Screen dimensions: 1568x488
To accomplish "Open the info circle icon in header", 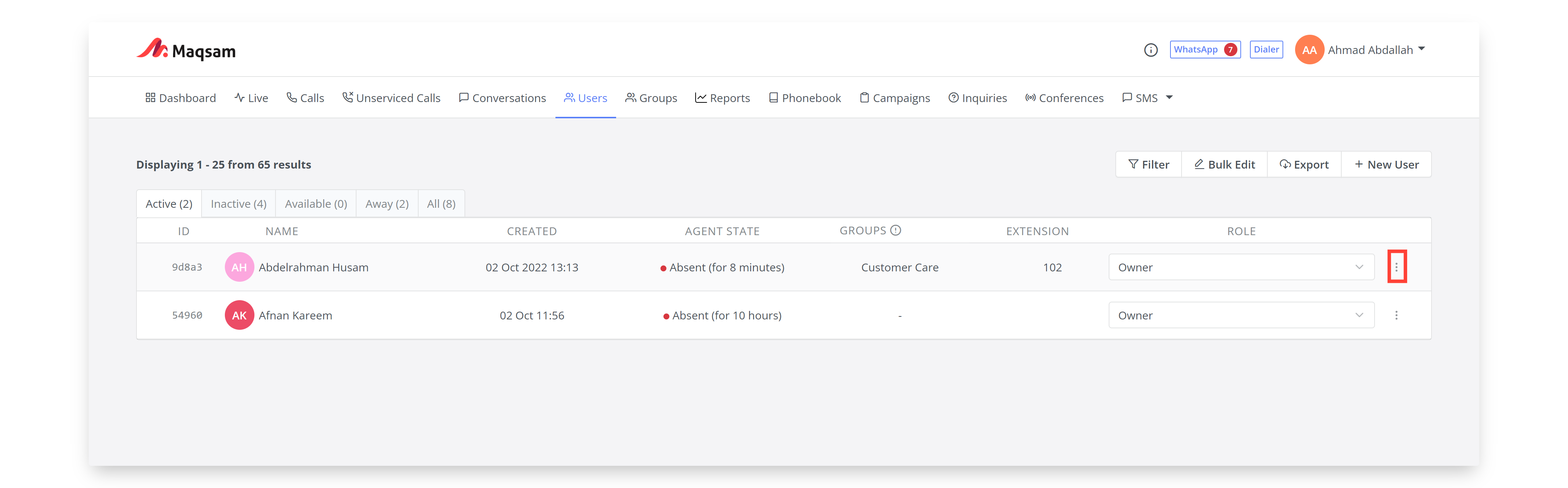I will click(x=1150, y=50).
